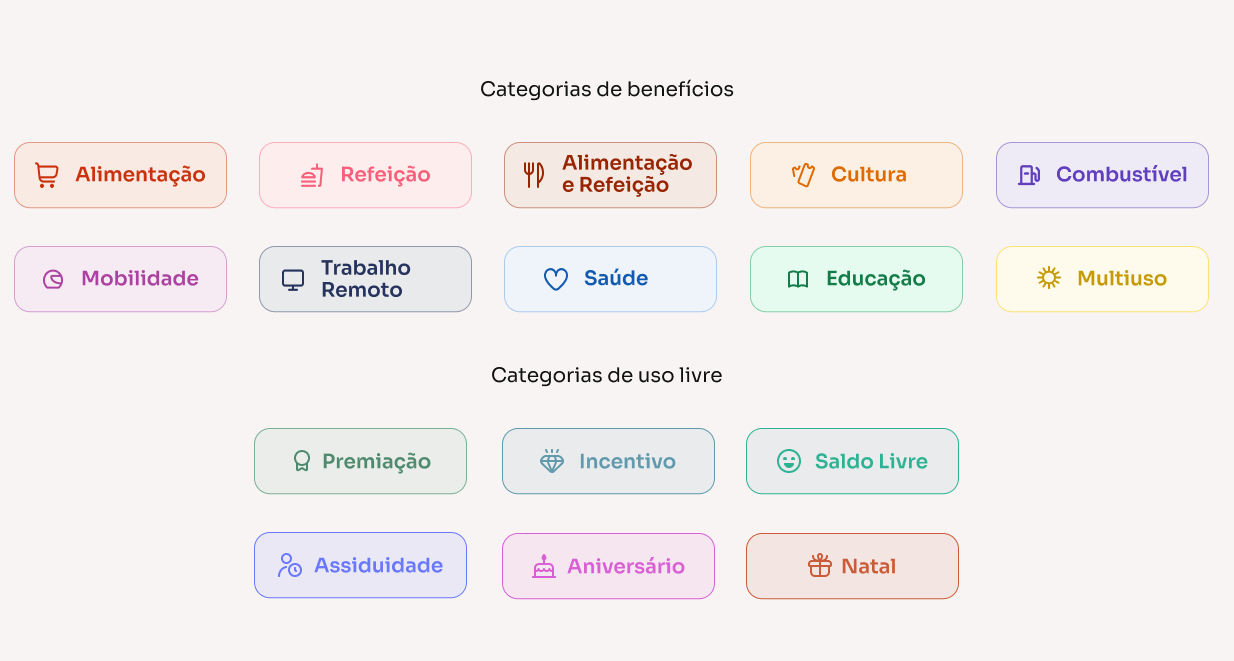Image resolution: width=1234 pixels, height=661 pixels.
Task: Pick the Assiduidade category
Action: pos(360,565)
